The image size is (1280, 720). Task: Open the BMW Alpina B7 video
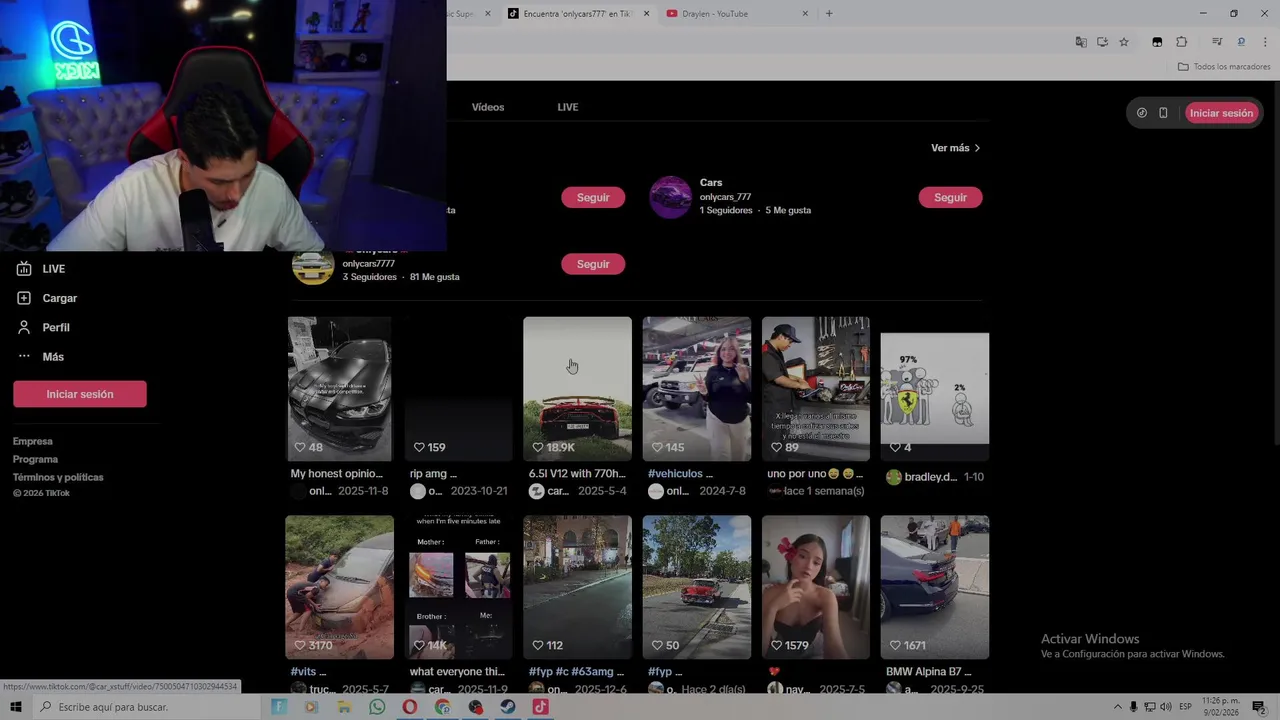click(x=935, y=587)
